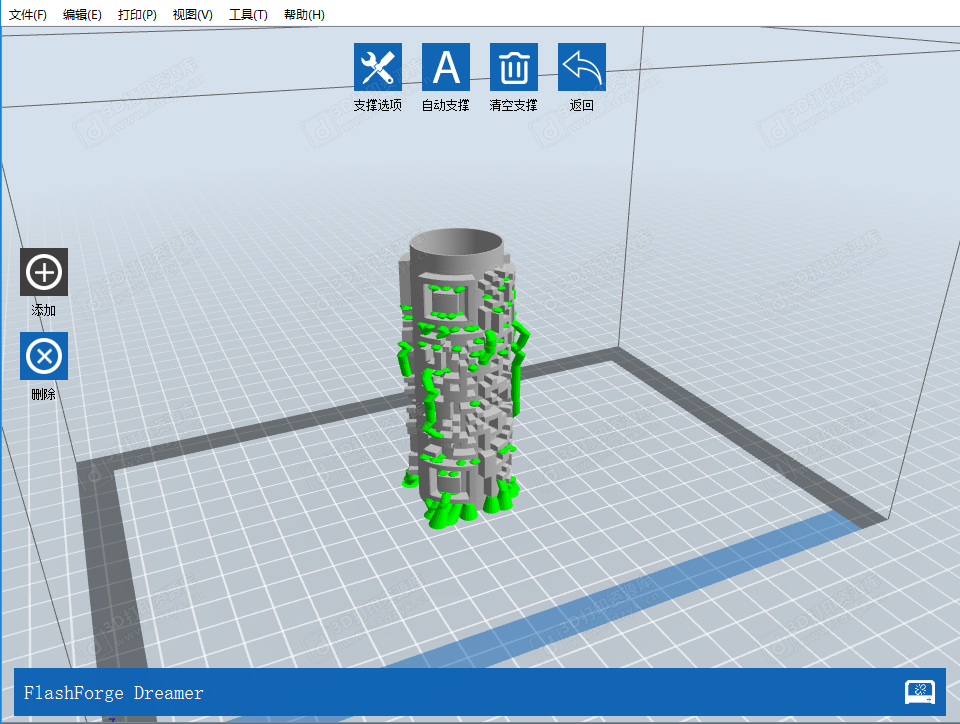Open the 工具(T) menu
960x724 pixels.
[x=248, y=15]
